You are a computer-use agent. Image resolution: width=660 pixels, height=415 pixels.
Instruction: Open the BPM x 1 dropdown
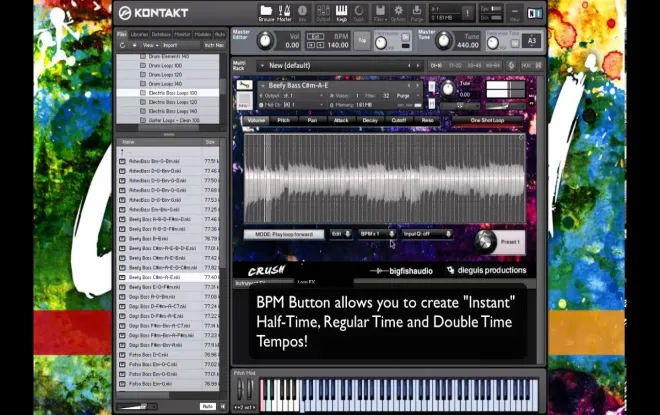[x=377, y=234]
